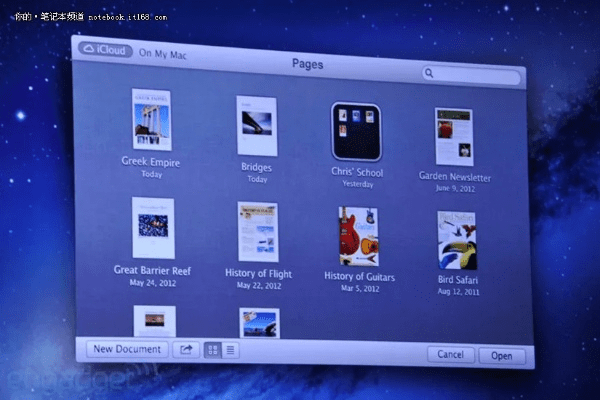Click the New Document button
Viewport: 600px width, 400px height.
pyautogui.click(x=127, y=349)
